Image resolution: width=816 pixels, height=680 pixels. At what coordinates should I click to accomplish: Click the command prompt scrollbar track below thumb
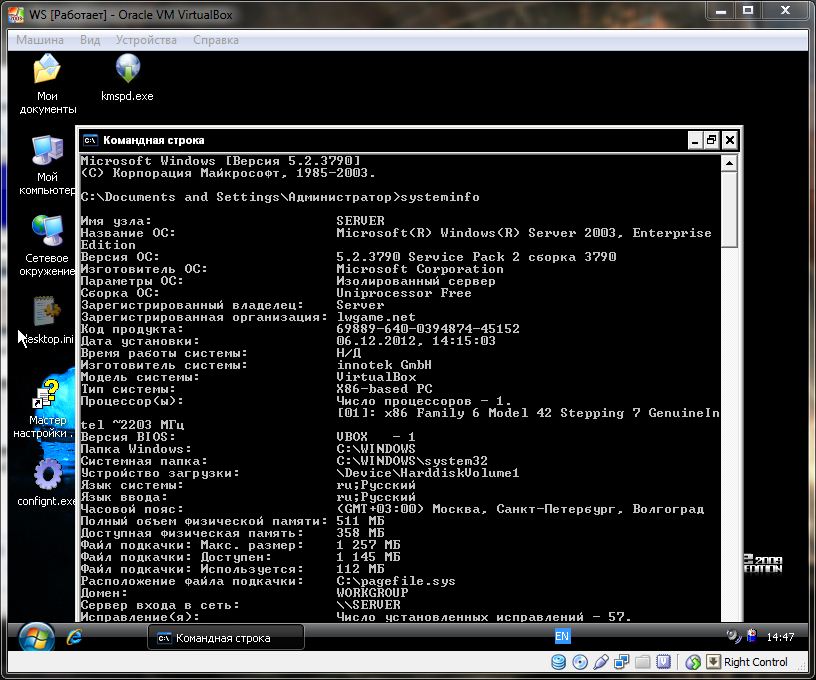click(x=730, y=432)
